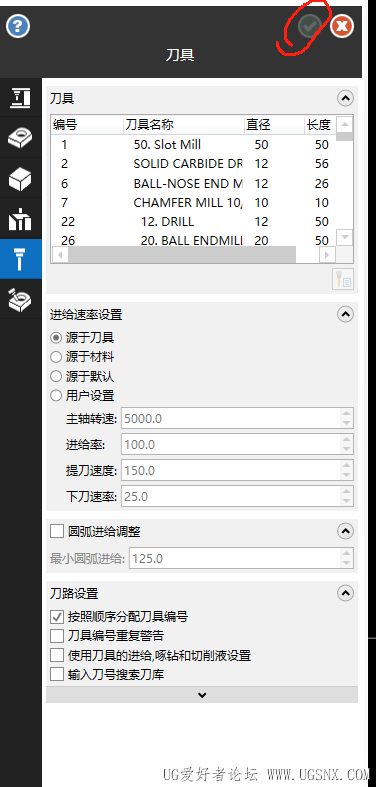376x787 pixels.
Task: Select the 源于刀具 radio option
Action: [x=56, y=338]
